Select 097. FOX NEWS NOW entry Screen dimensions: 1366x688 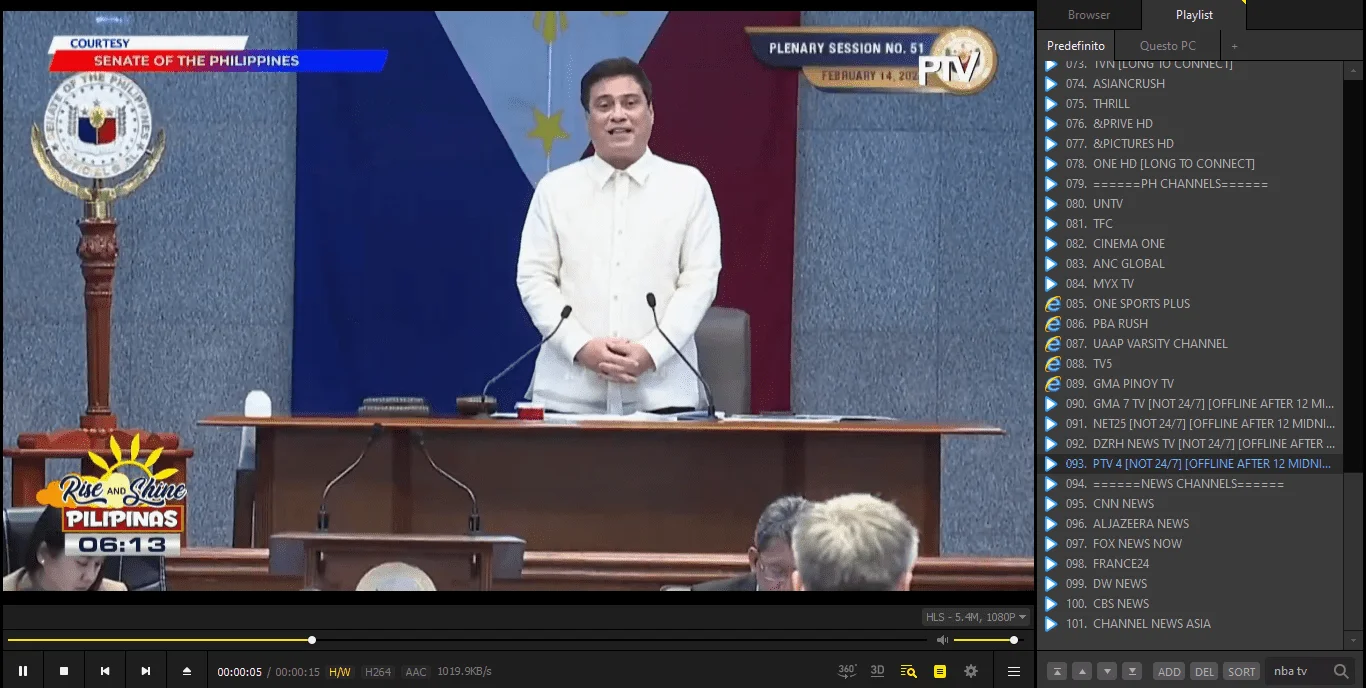tap(1190, 544)
